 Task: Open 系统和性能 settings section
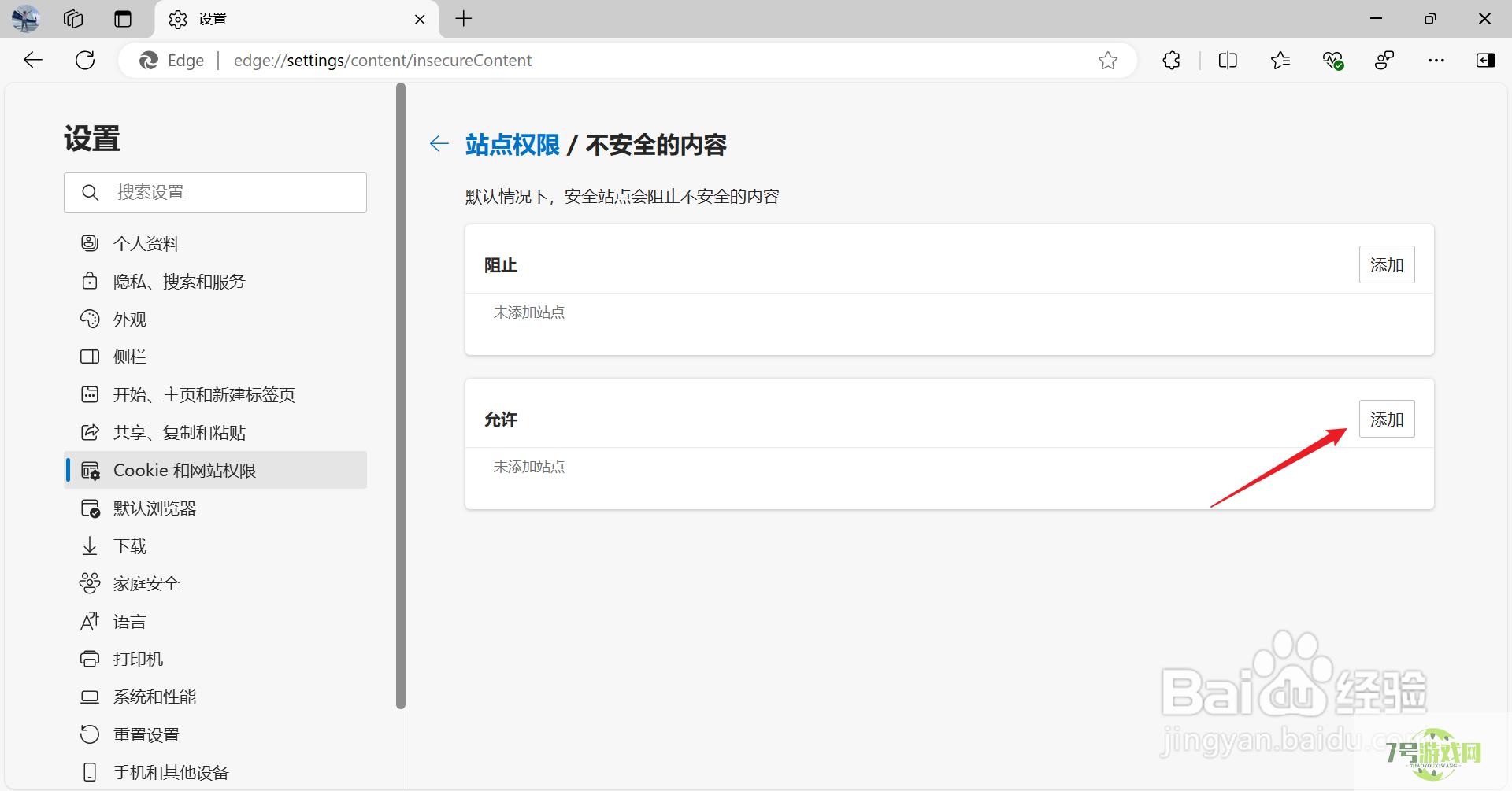(x=215, y=697)
